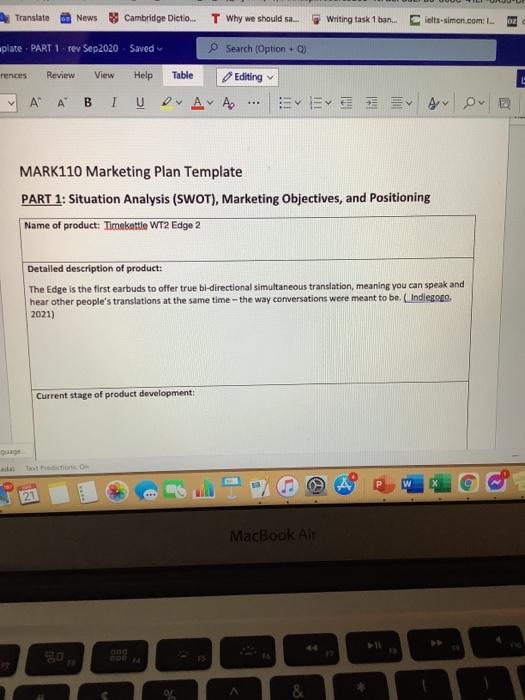Open the Editing mode dropdown
525x700 pixels.
pyautogui.click(x=247, y=77)
